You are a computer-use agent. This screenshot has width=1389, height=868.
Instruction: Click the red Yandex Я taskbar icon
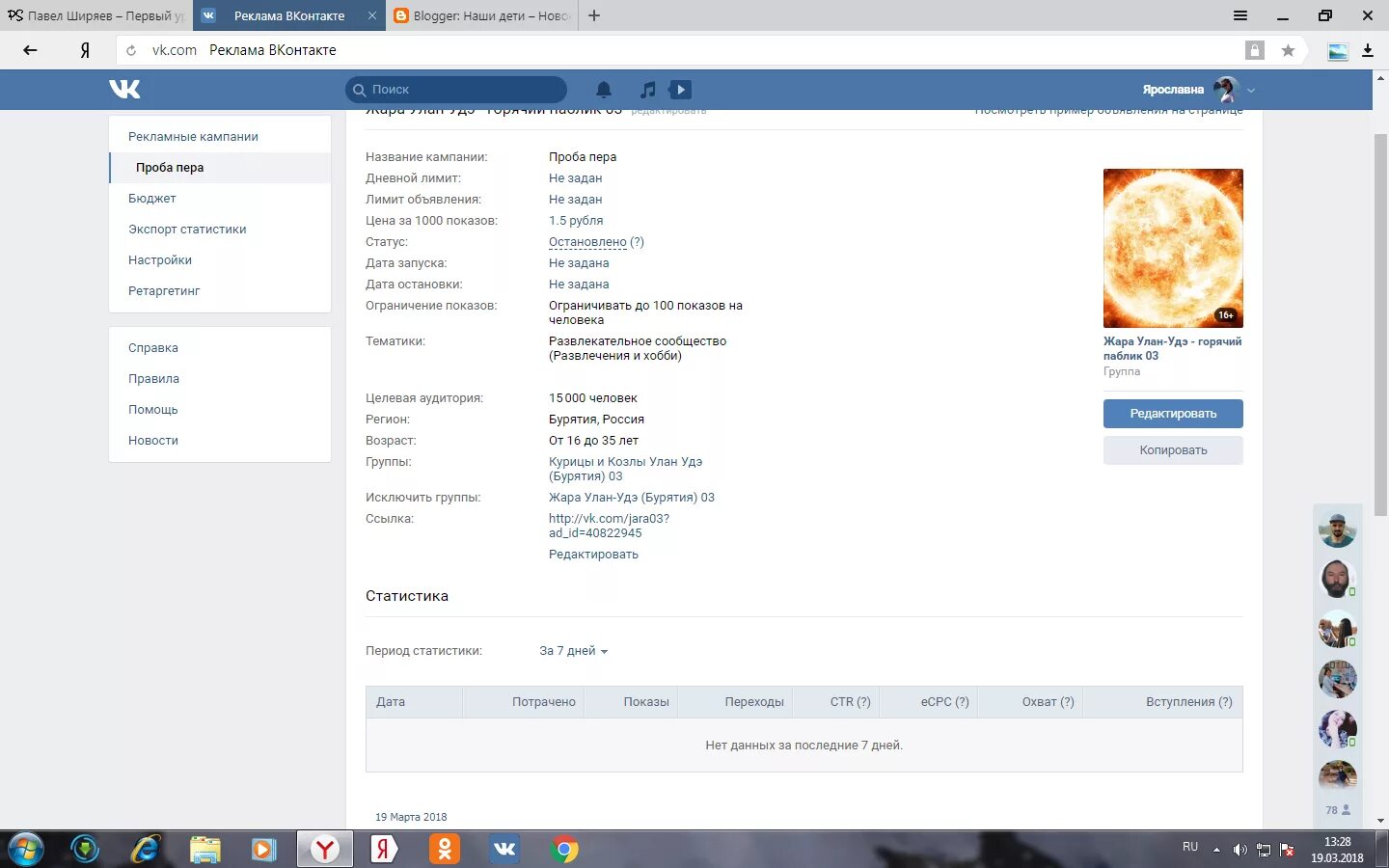point(384,850)
